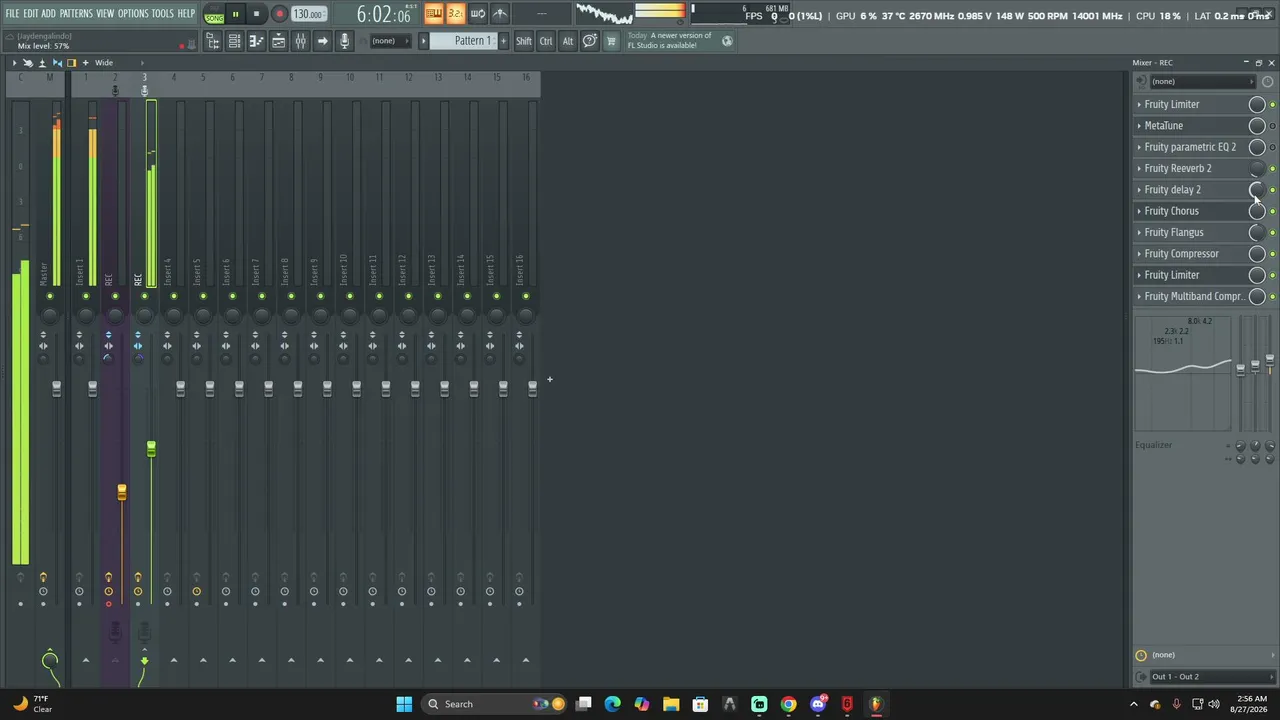The width and height of the screenshot is (1280, 720).
Task: Toggle the Mixer view icon
Action: click(300, 41)
